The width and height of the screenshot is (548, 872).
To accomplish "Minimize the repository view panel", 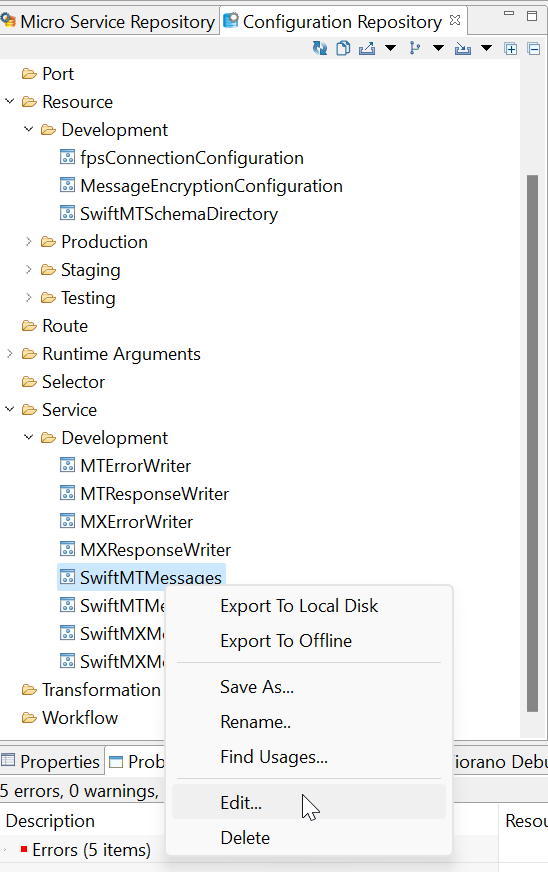I will [x=508, y=14].
